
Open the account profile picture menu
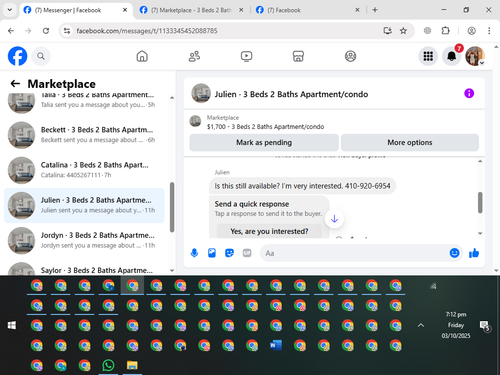click(x=475, y=56)
